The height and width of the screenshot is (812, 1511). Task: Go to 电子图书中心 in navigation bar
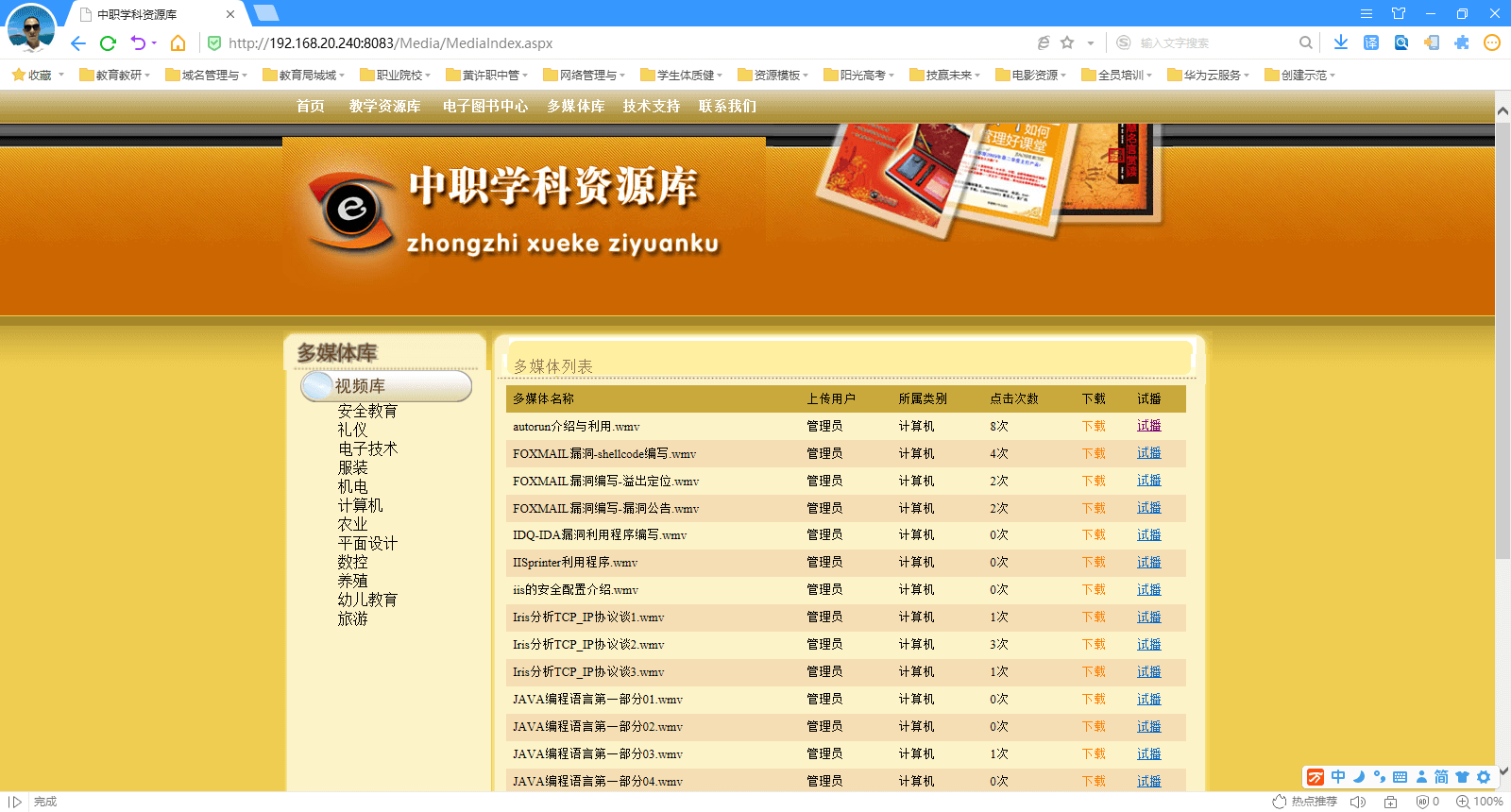pos(484,107)
